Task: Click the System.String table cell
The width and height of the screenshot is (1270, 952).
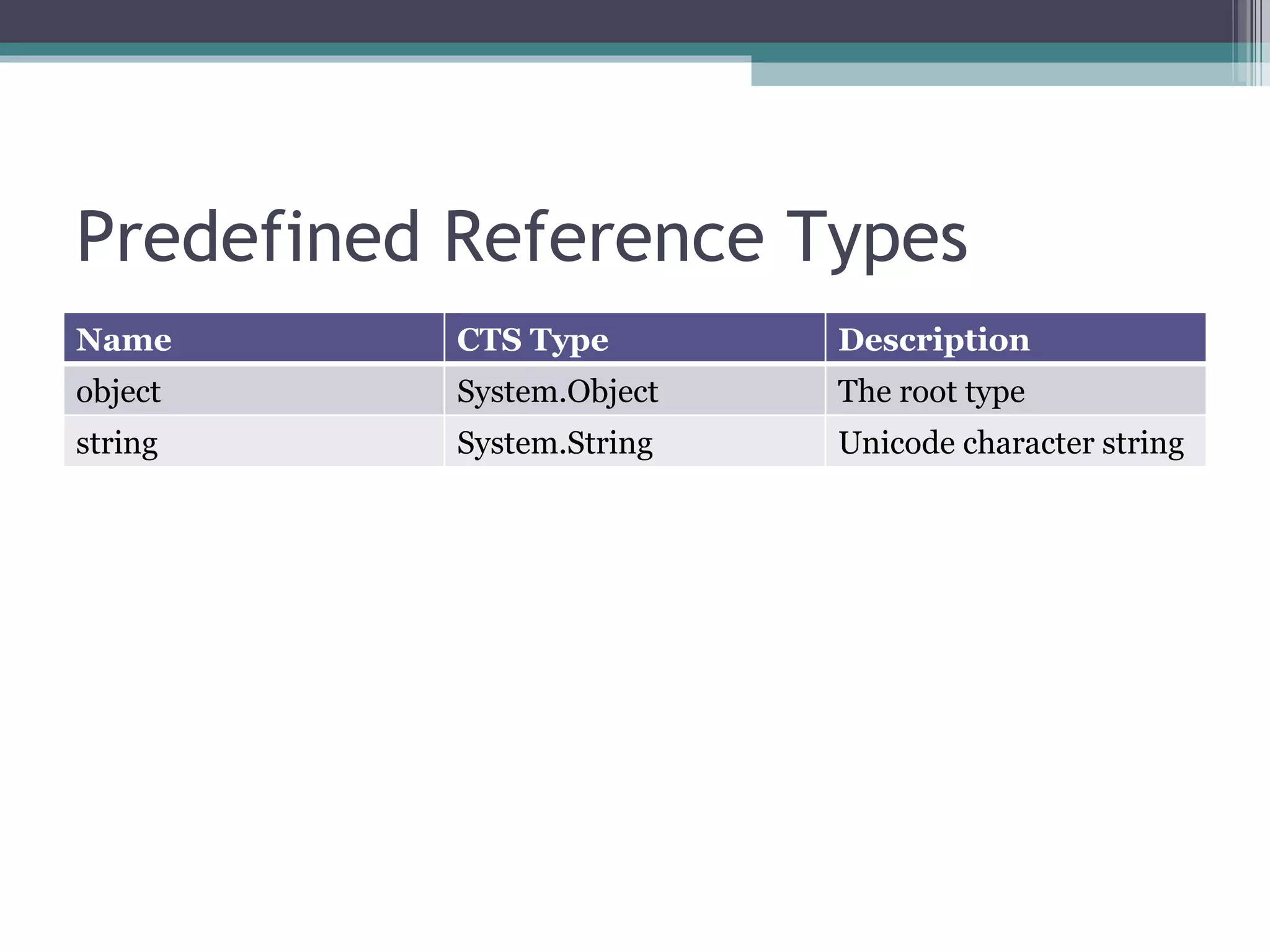Action: (554, 443)
